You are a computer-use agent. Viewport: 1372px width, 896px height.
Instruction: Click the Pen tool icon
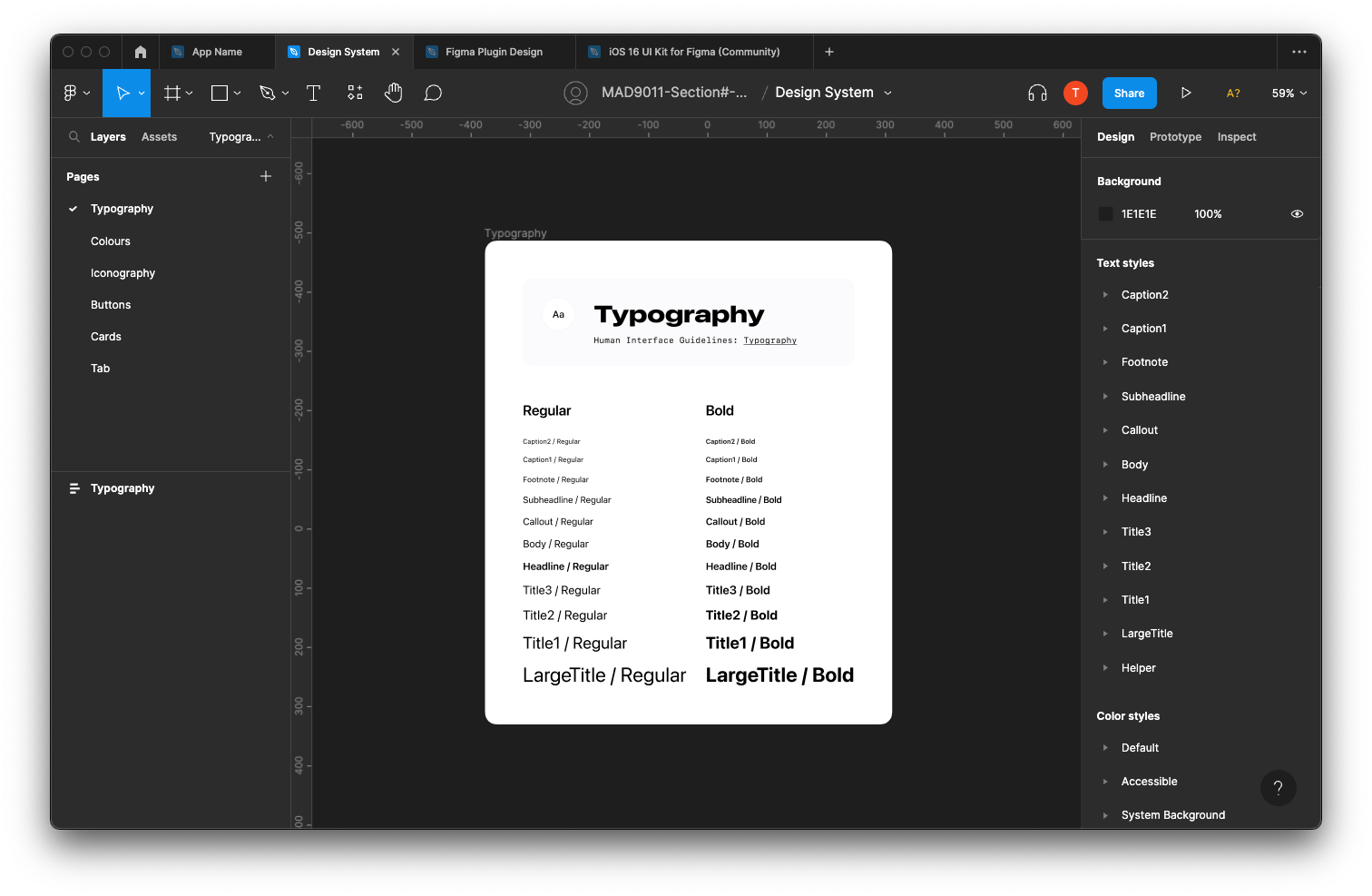(267, 93)
